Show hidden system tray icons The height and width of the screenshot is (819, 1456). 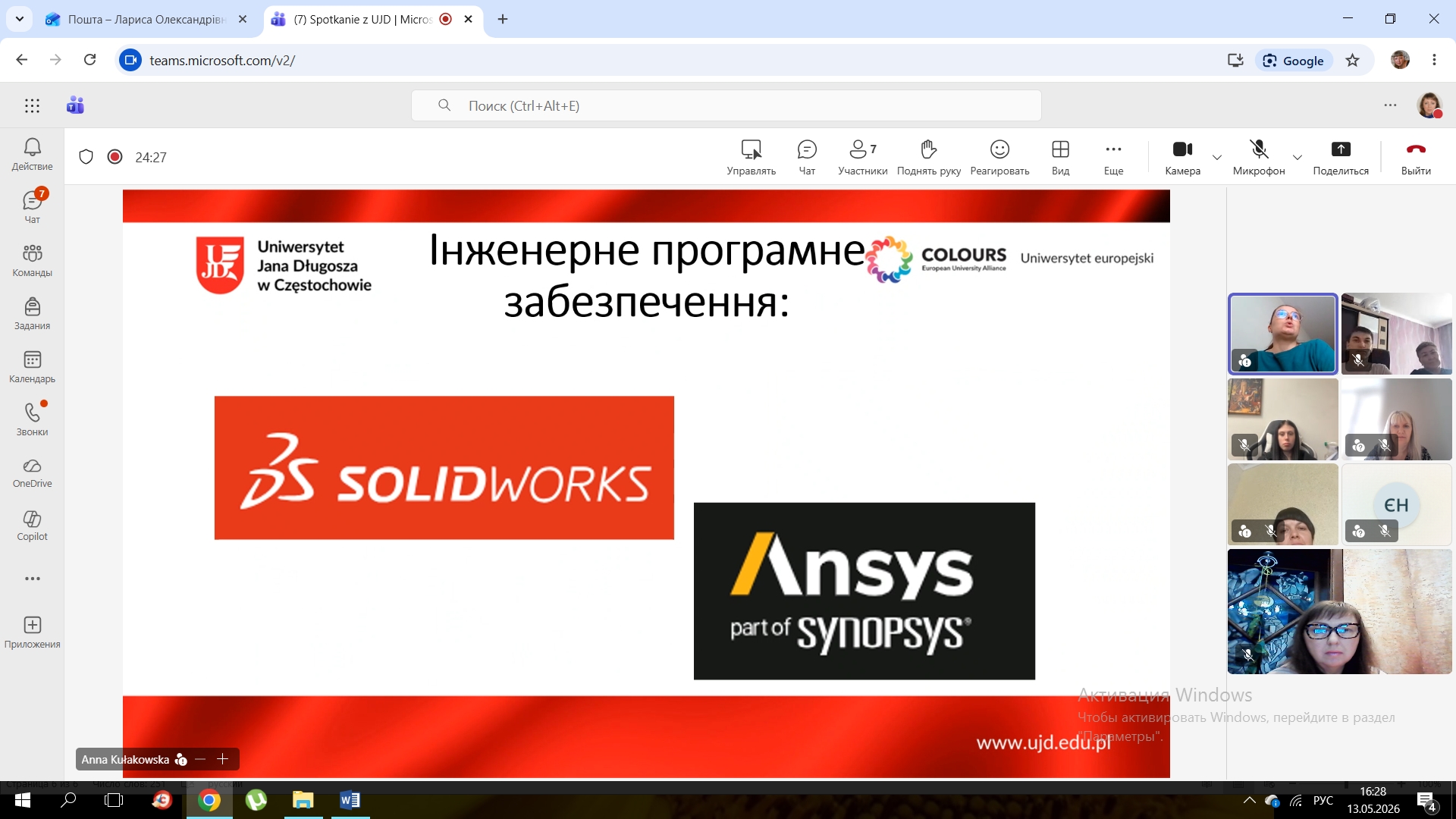pos(1250,801)
